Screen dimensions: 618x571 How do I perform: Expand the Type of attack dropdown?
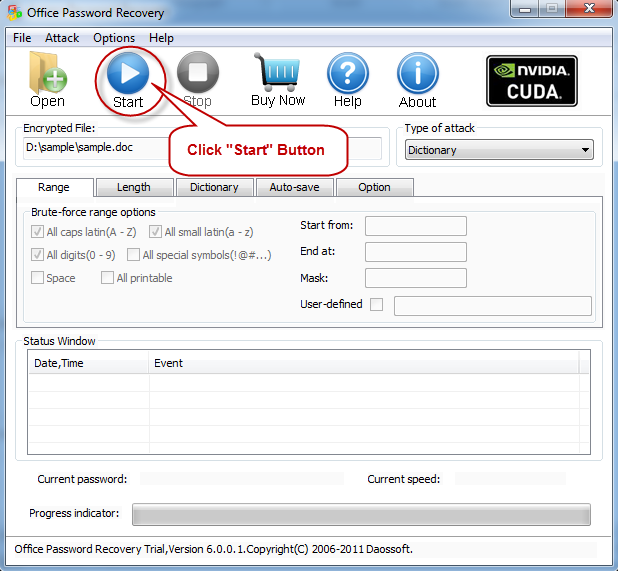(x=499, y=150)
